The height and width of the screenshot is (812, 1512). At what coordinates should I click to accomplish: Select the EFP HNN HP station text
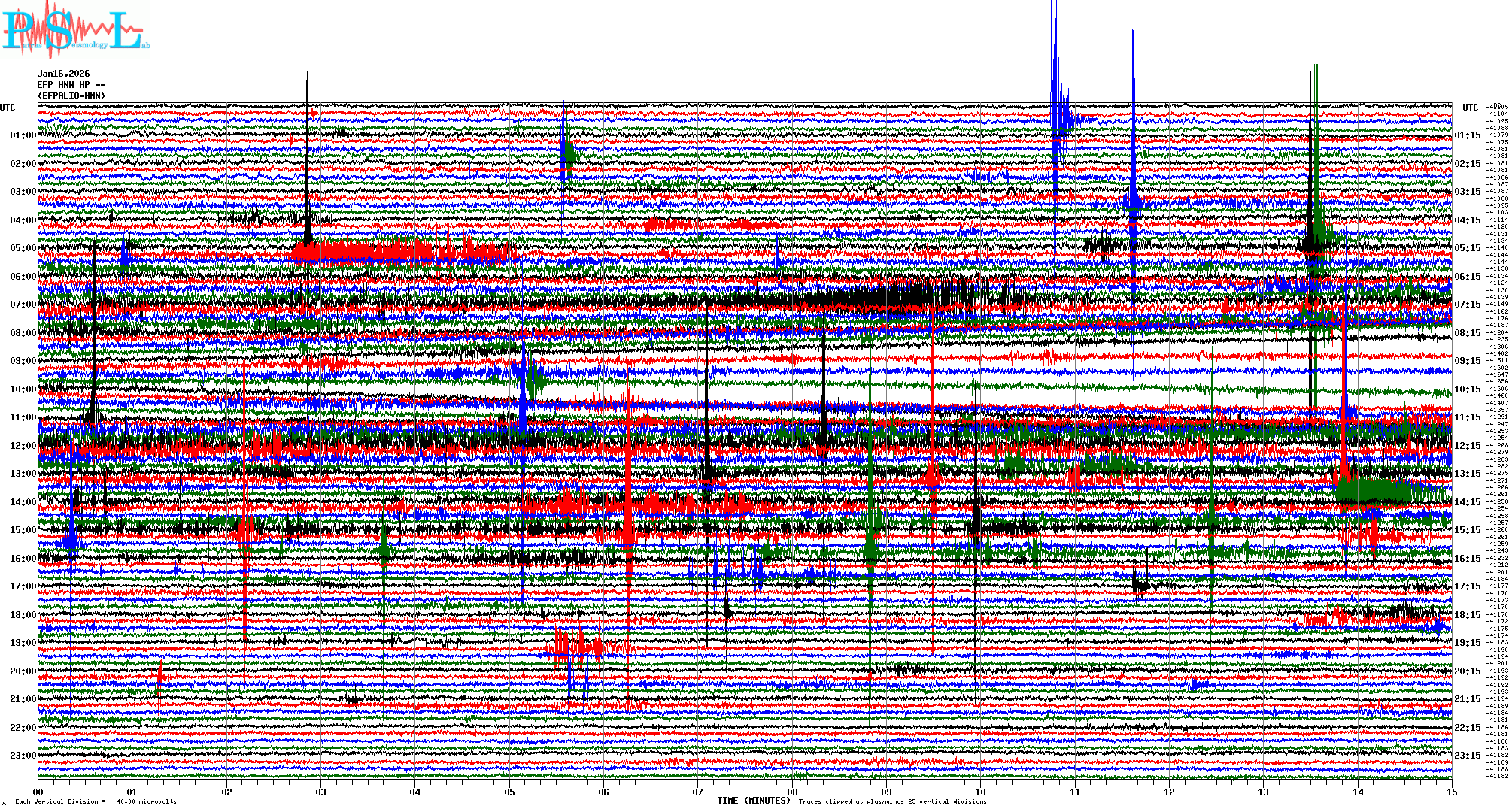(x=71, y=85)
